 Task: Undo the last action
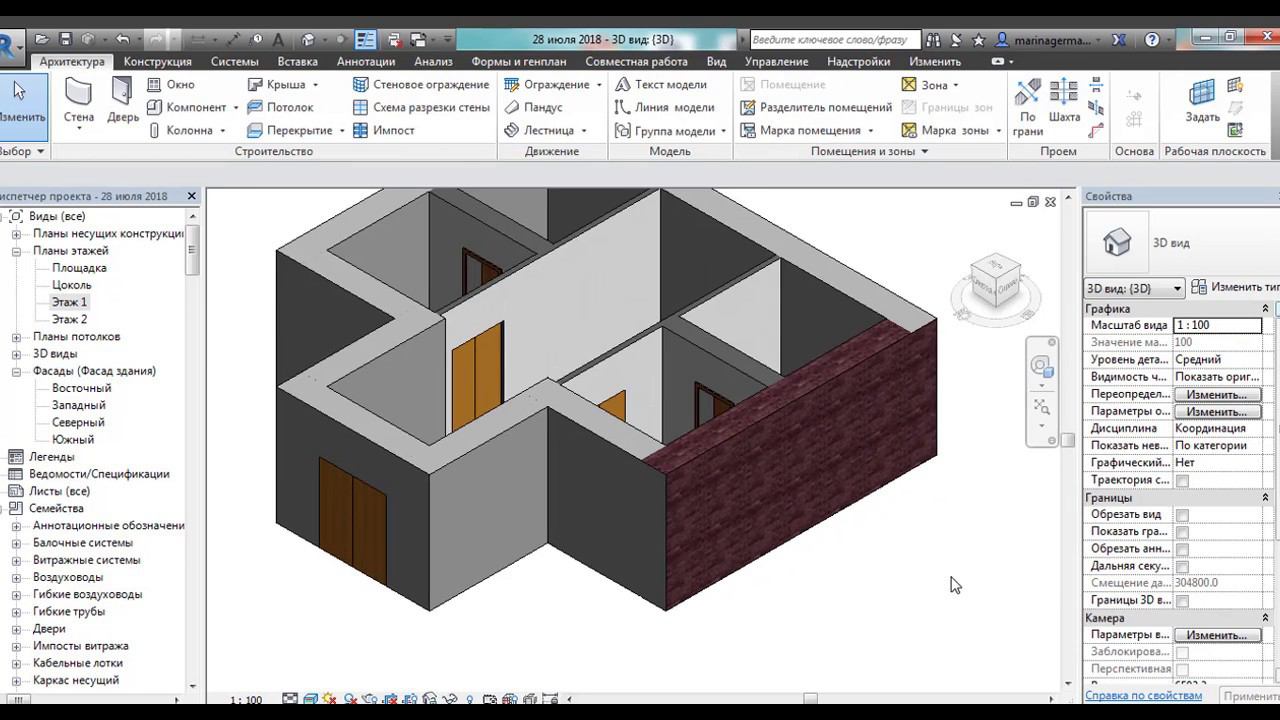[x=122, y=40]
